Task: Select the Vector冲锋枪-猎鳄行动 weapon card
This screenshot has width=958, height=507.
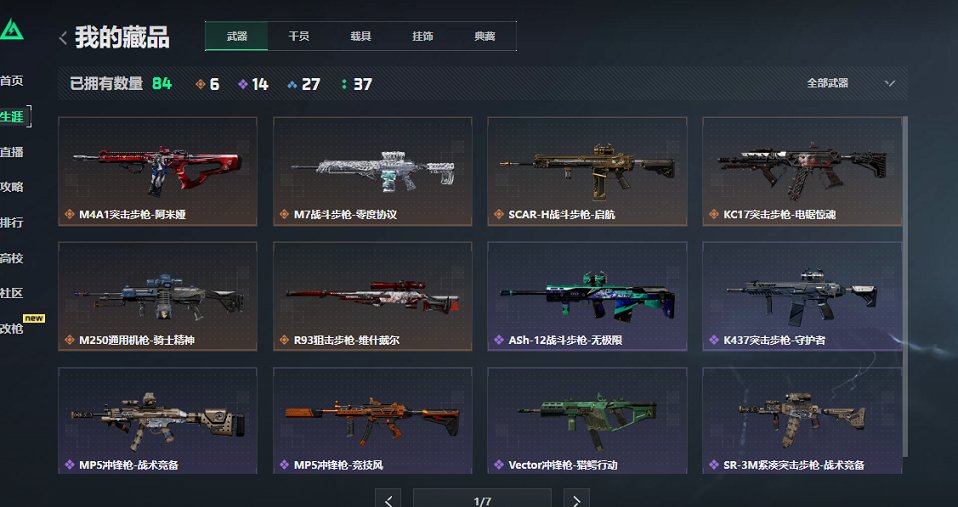Action: (587, 420)
